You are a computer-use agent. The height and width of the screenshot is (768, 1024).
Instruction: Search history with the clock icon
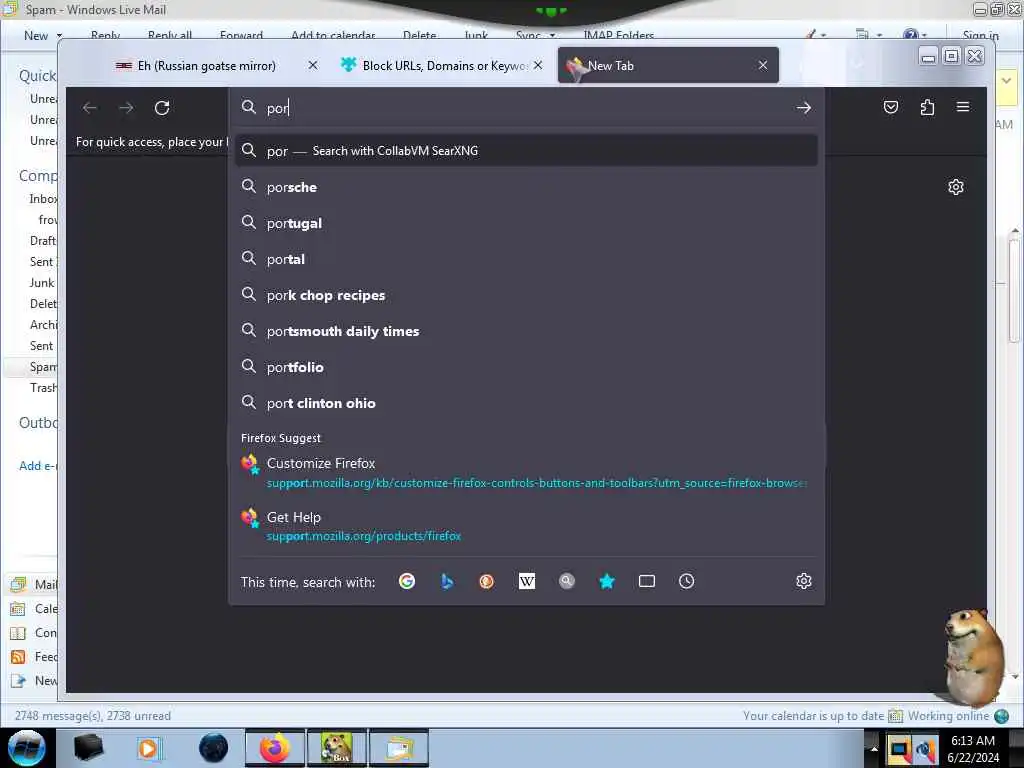tap(686, 581)
